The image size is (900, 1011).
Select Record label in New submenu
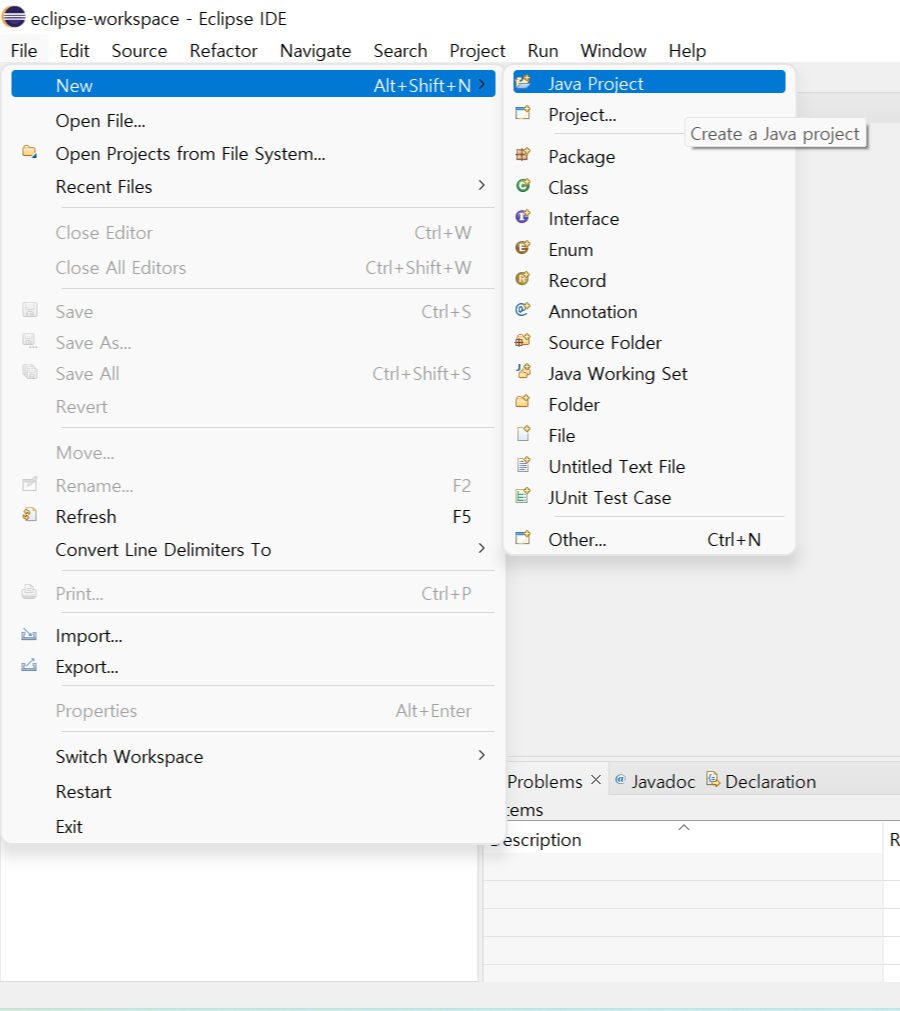(x=577, y=280)
